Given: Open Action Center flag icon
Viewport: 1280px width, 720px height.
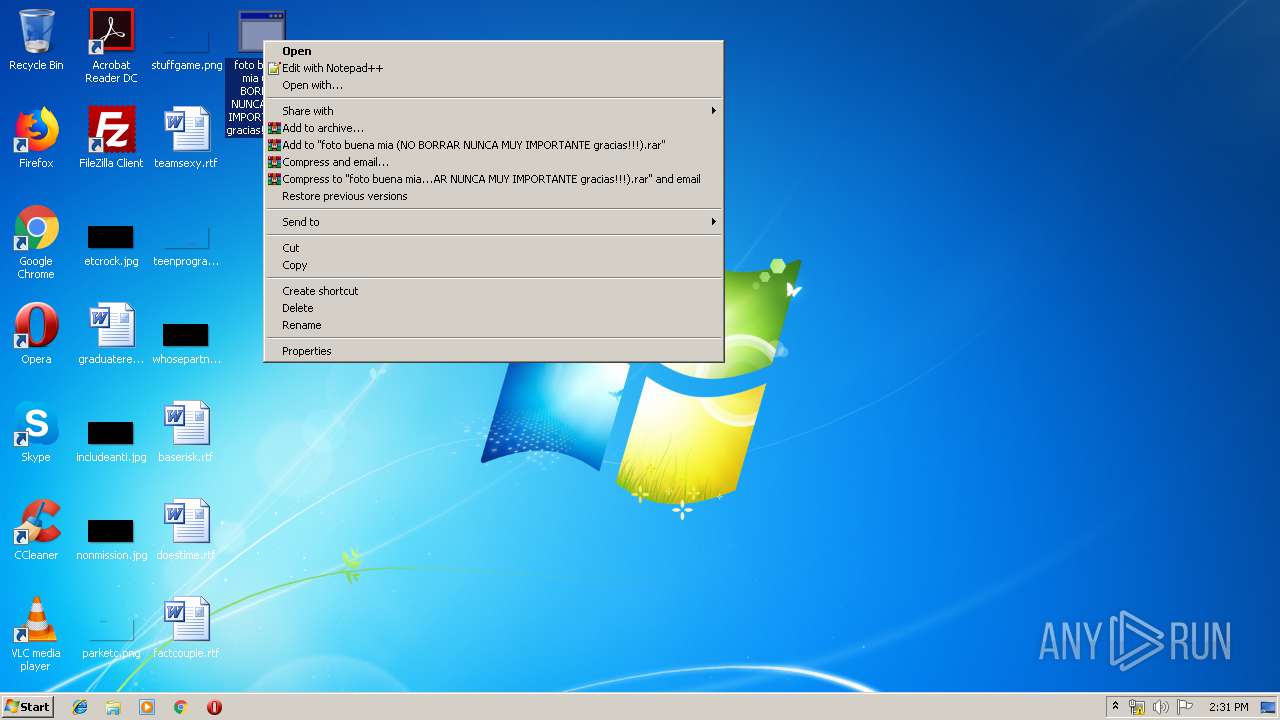Looking at the screenshot, I should (1185, 707).
